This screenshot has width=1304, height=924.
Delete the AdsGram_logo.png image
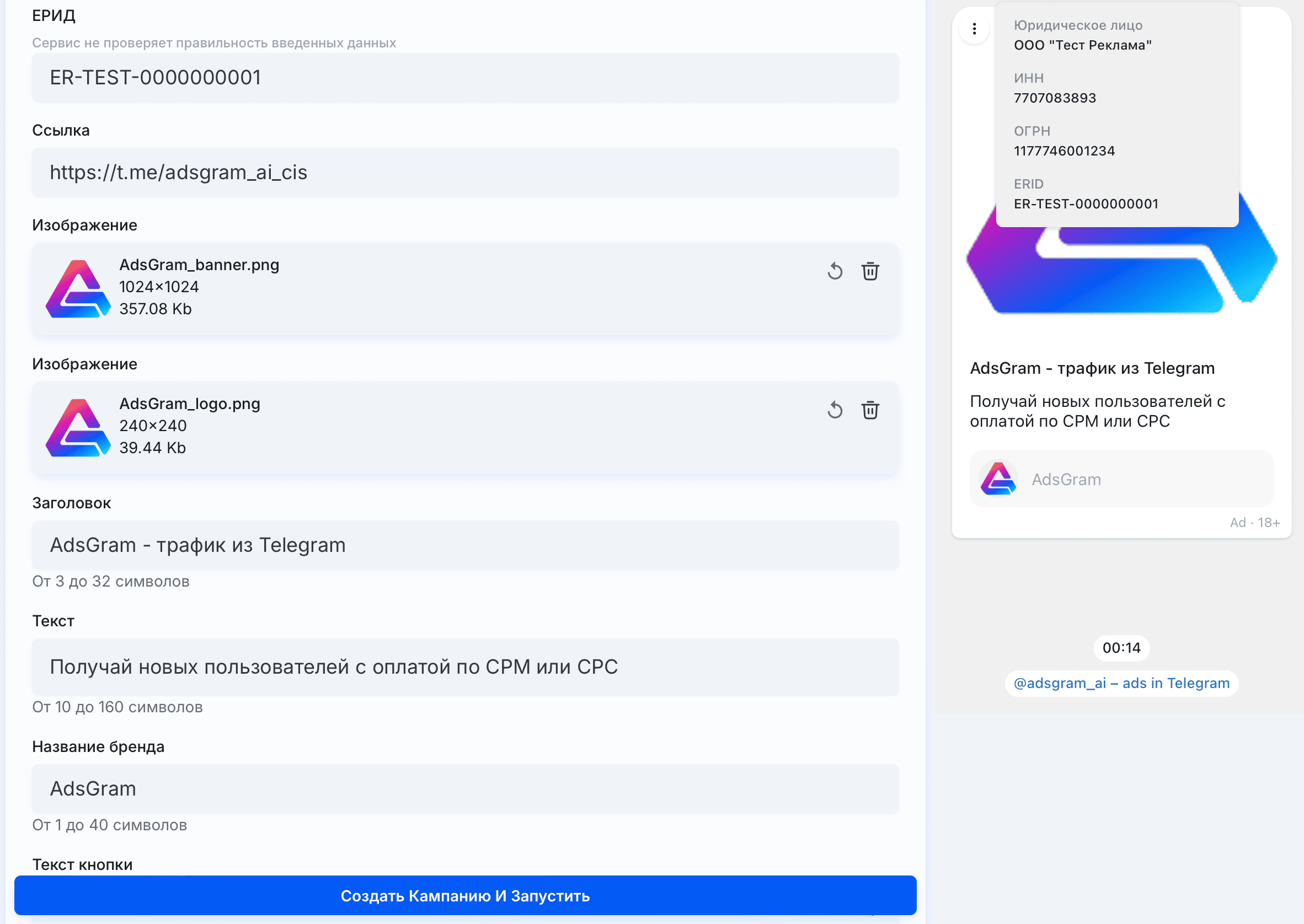pyautogui.click(x=870, y=410)
